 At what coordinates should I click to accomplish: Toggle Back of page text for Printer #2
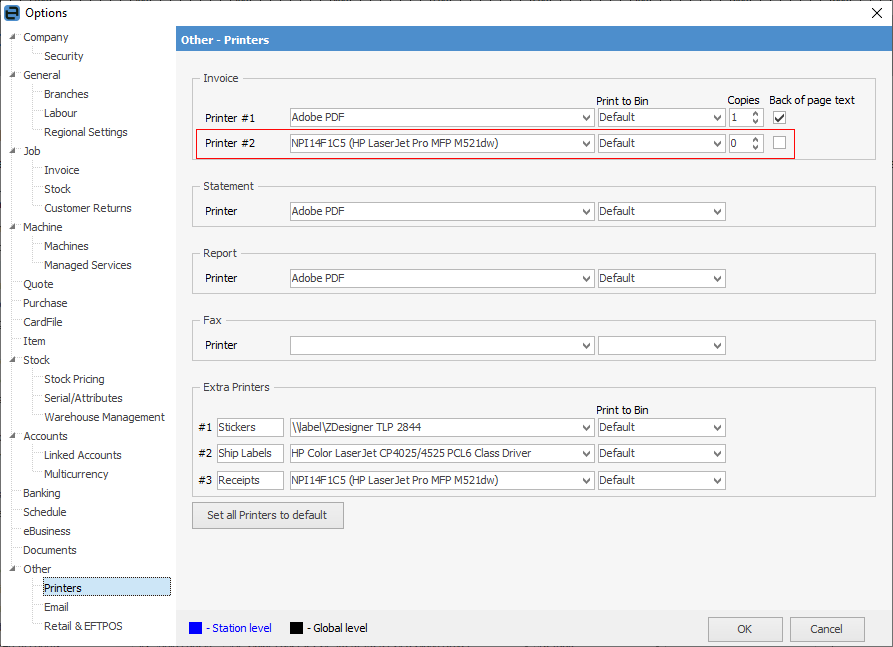point(779,143)
